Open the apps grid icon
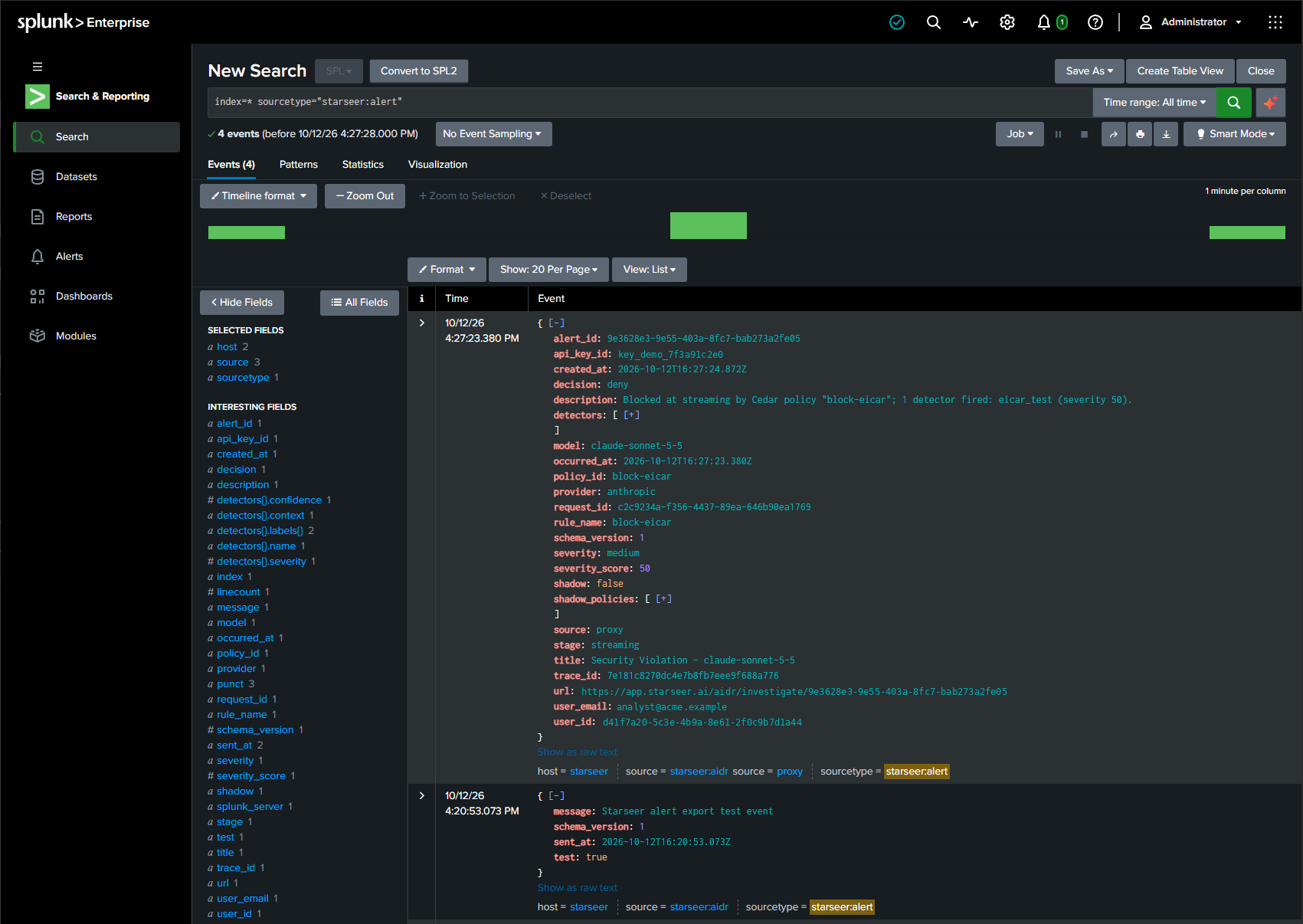This screenshot has height=924, width=1303. (x=1275, y=22)
